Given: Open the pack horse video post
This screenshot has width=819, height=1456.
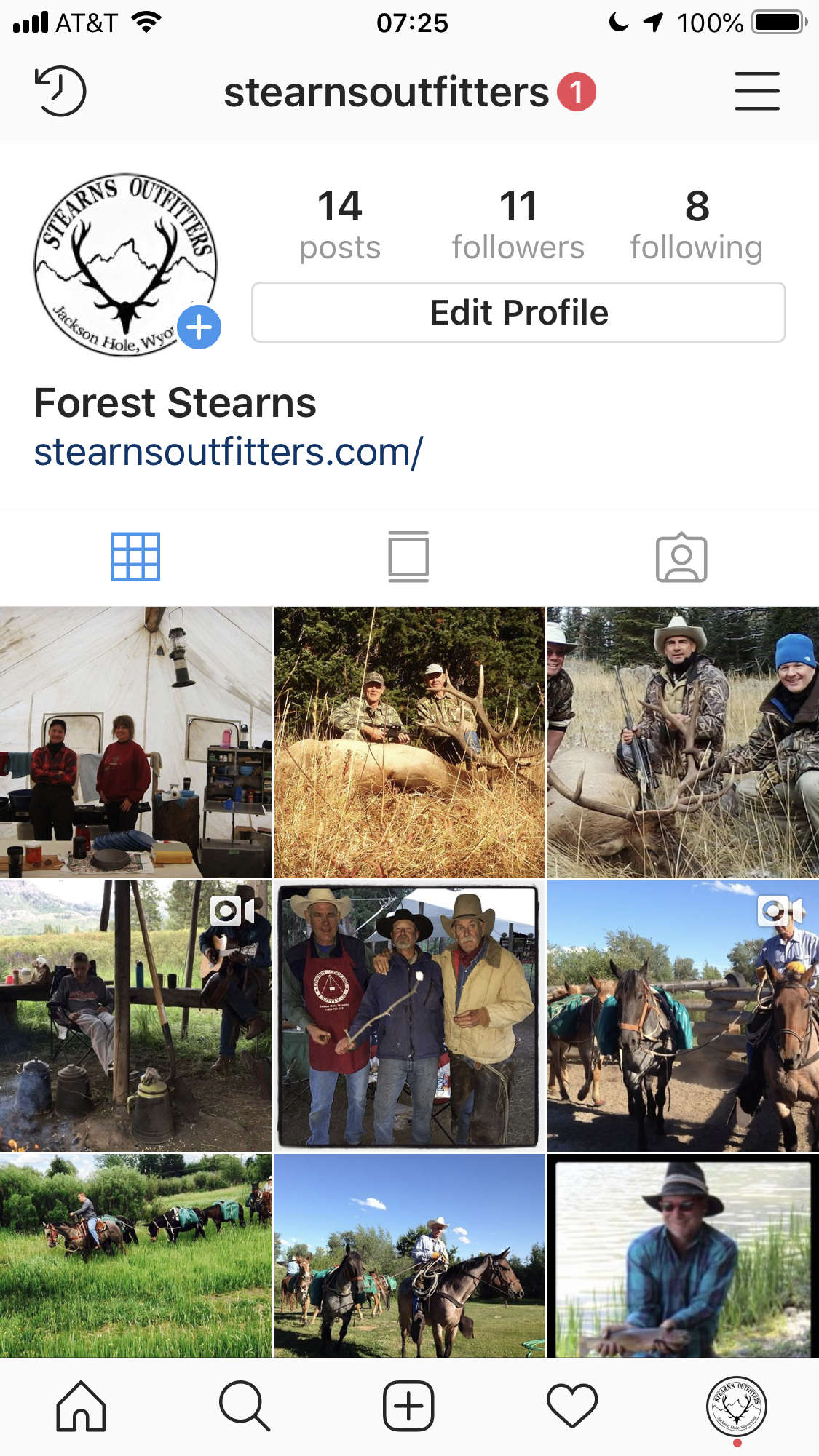Looking at the screenshot, I should point(683,1016).
